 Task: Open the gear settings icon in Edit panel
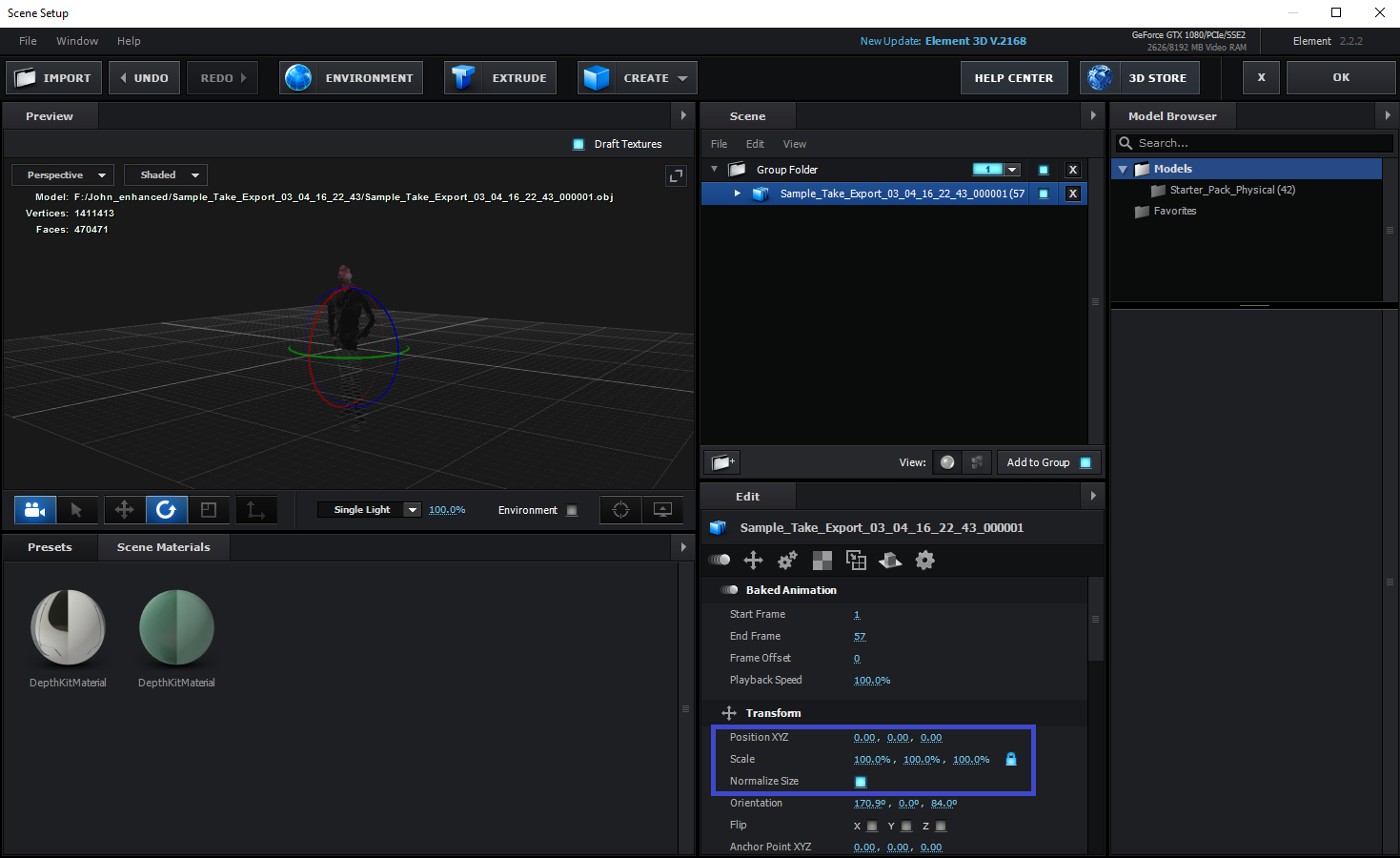click(924, 561)
